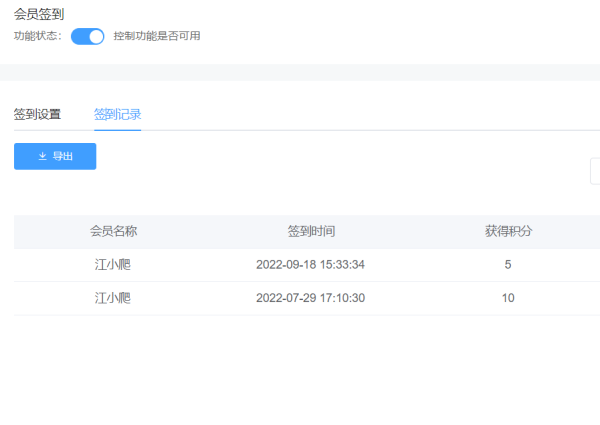
Task: Click the 获得积分 column header
Action: pos(508,231)
